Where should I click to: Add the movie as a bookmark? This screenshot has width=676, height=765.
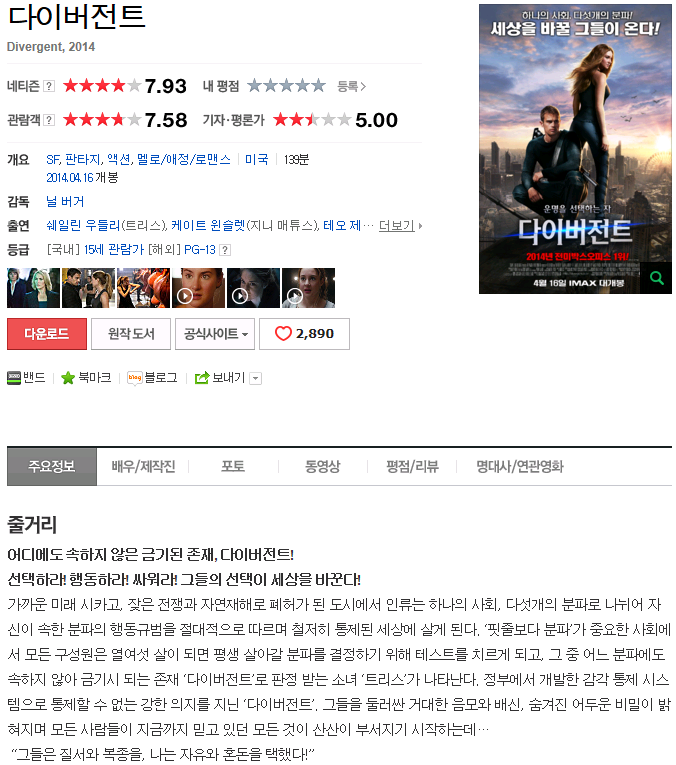tap(86, 378)
